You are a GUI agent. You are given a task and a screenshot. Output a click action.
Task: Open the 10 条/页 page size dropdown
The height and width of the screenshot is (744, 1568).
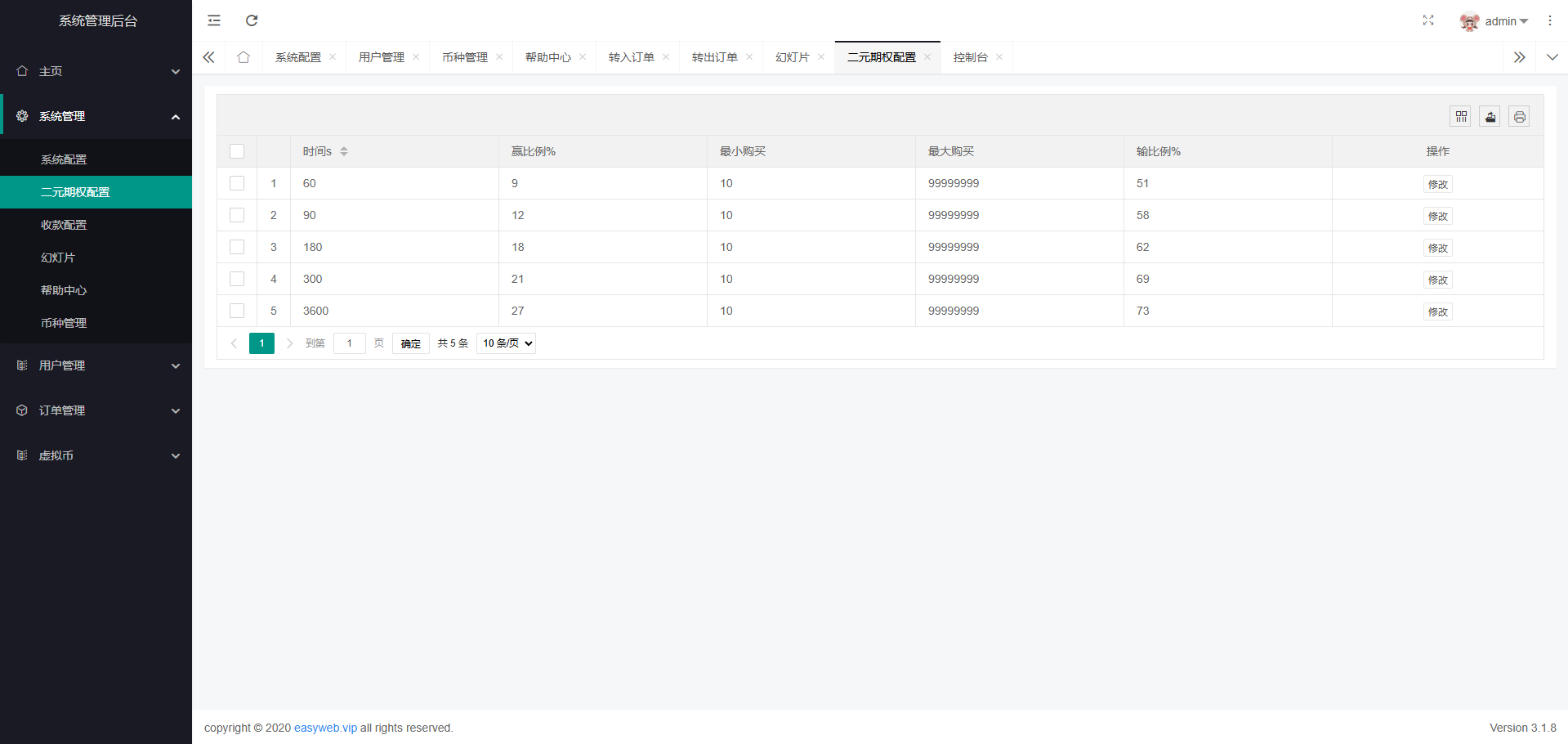click(x=507, y=343)
